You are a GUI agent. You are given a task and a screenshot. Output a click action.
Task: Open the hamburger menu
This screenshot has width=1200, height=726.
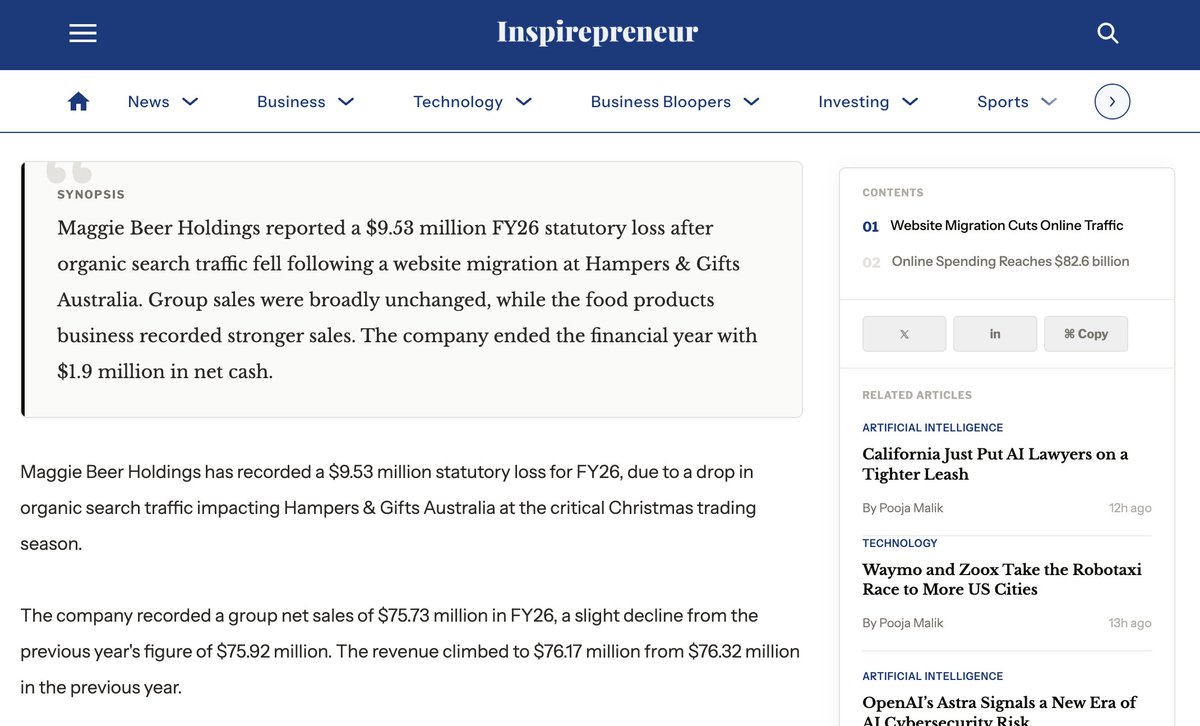[x=83, y=33]
